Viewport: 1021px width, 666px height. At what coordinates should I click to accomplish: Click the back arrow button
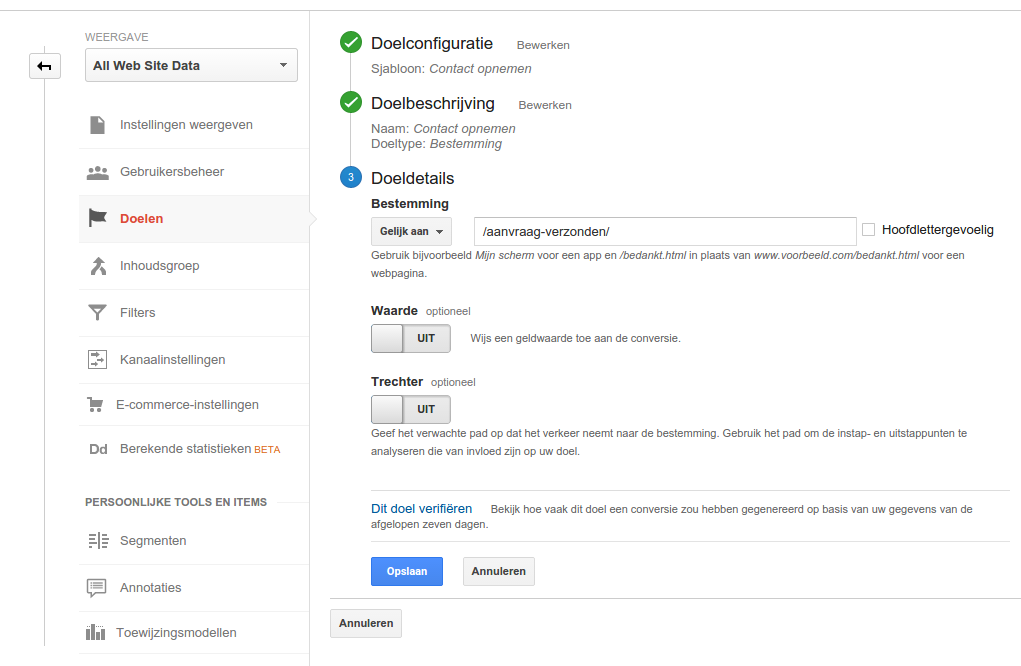point(44,66)
